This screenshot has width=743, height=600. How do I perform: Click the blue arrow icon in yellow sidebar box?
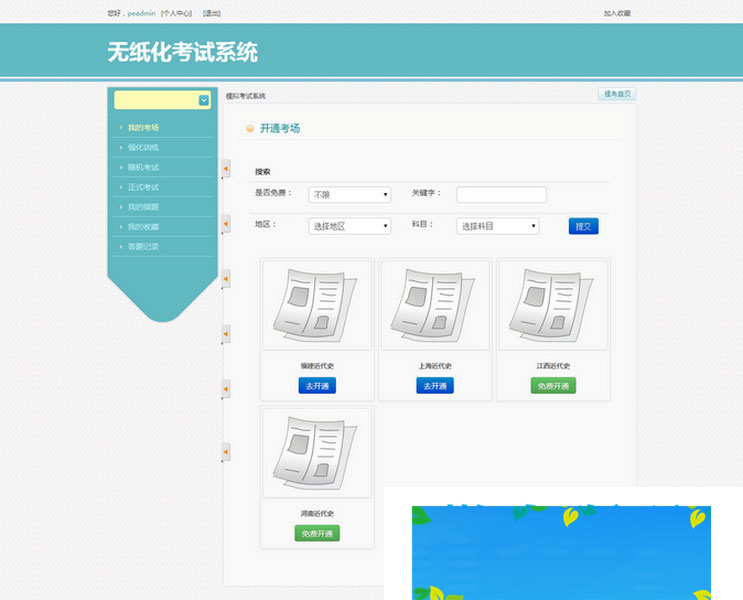point(204,100)
